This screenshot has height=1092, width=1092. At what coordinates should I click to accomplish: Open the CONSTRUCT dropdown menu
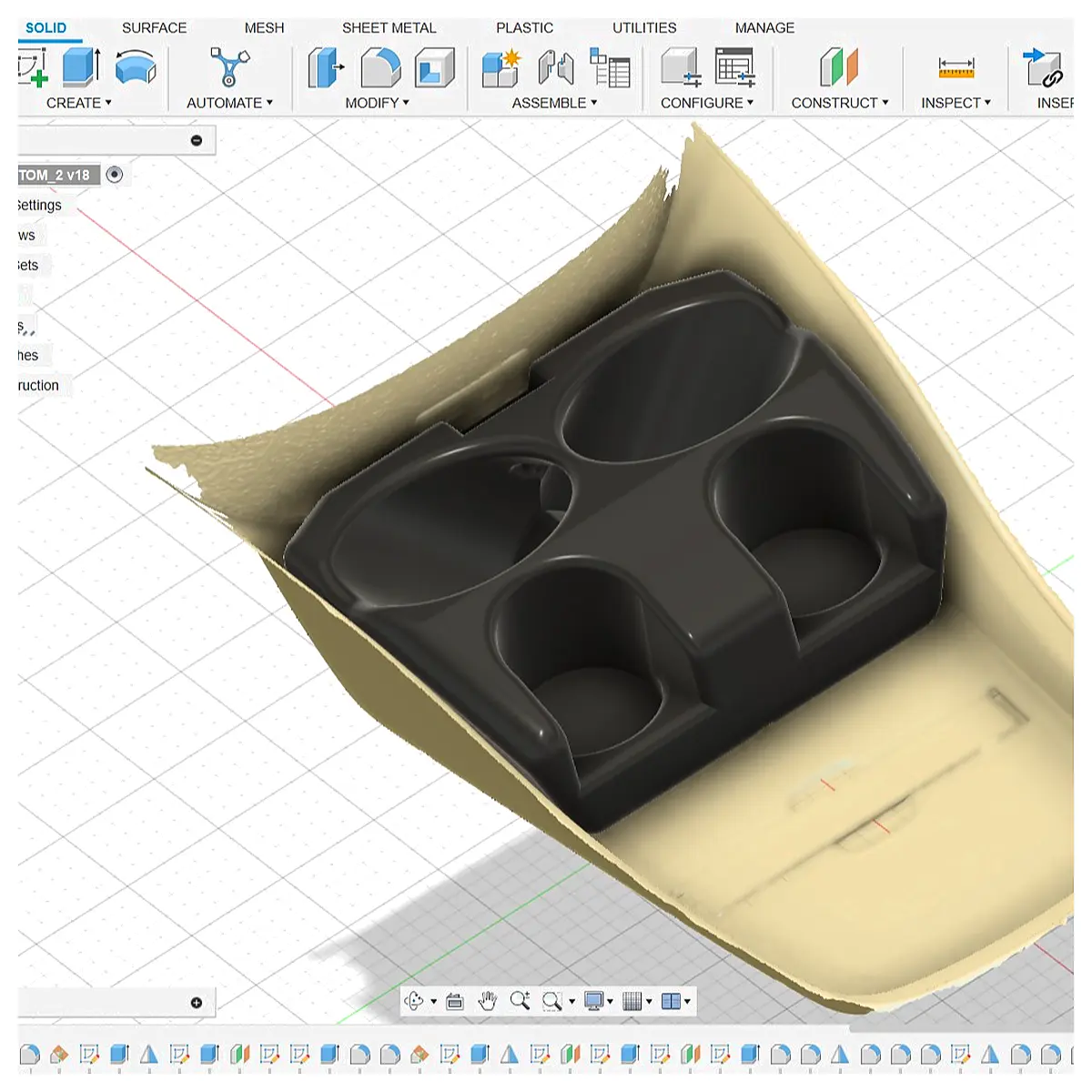pos(840,103)
